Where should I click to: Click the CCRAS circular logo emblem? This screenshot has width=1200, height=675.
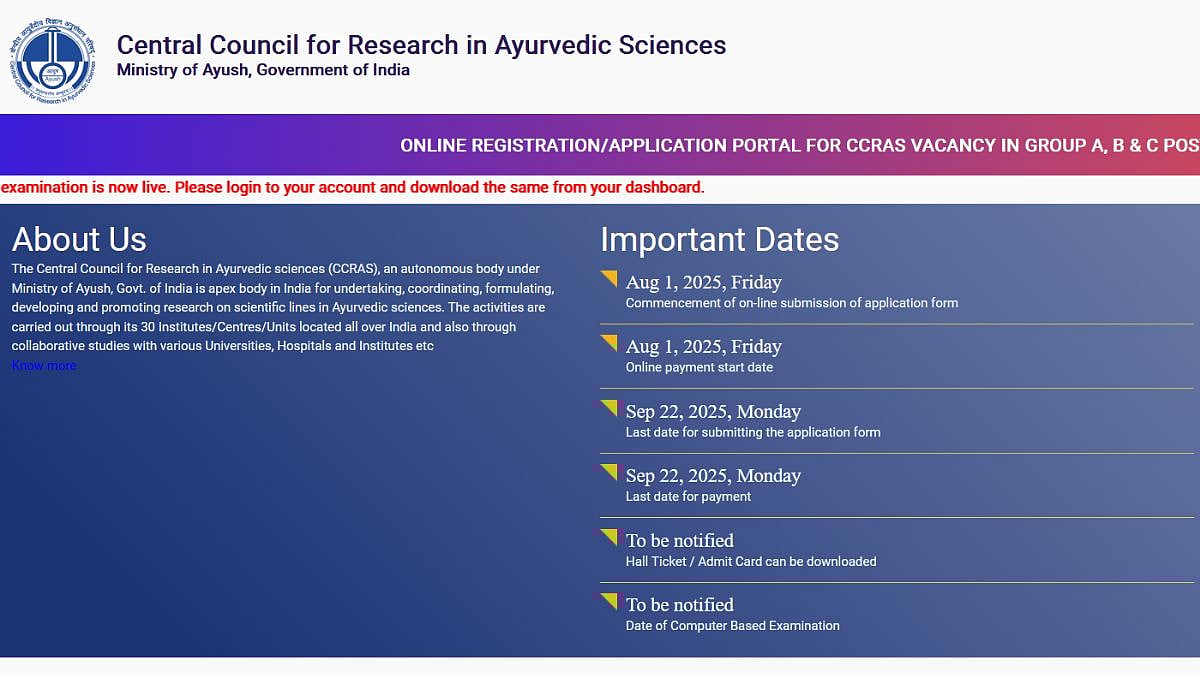[56, 57]
